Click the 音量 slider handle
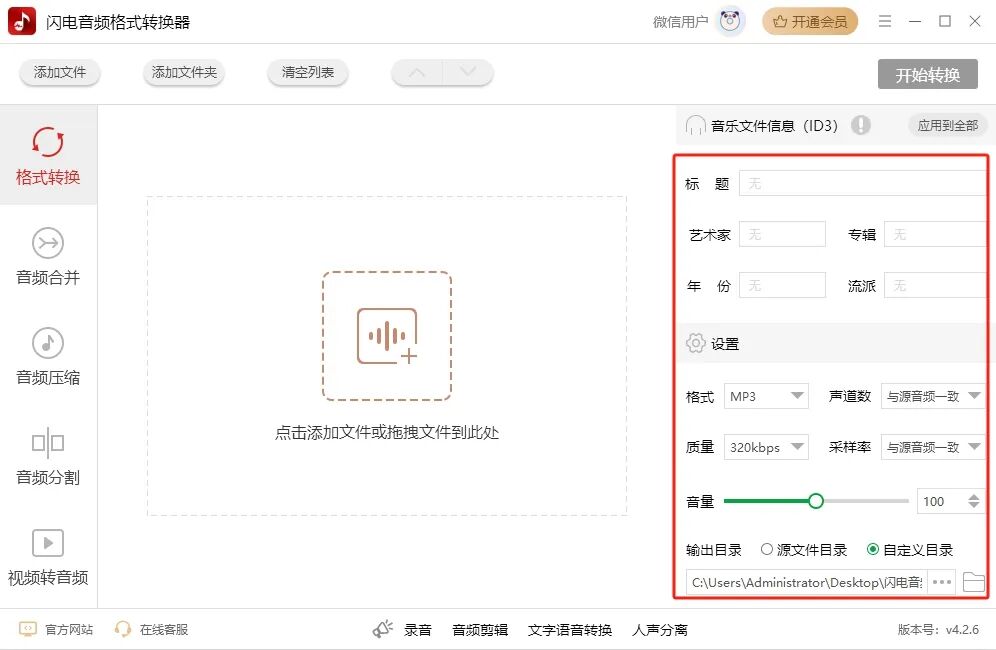 coord(816,501)
